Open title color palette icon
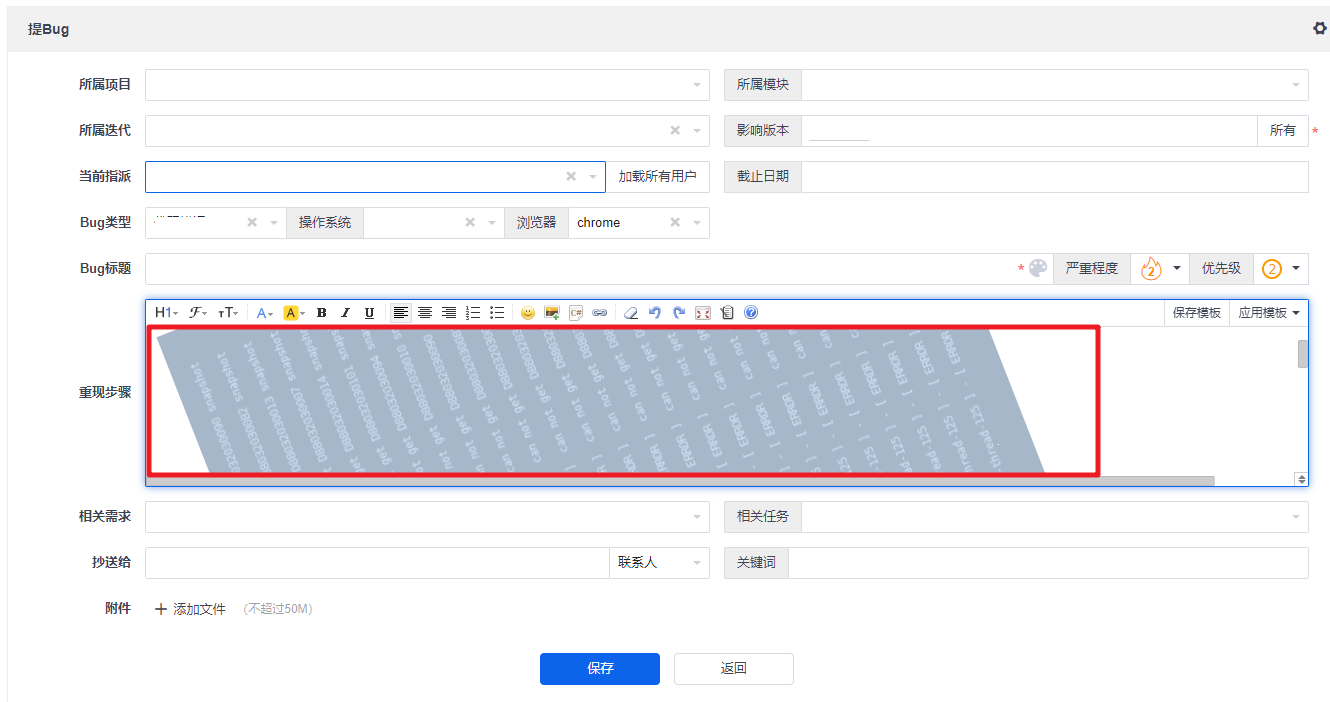The width and height of the screenshot is (1330, 702). pos(1038,268)
